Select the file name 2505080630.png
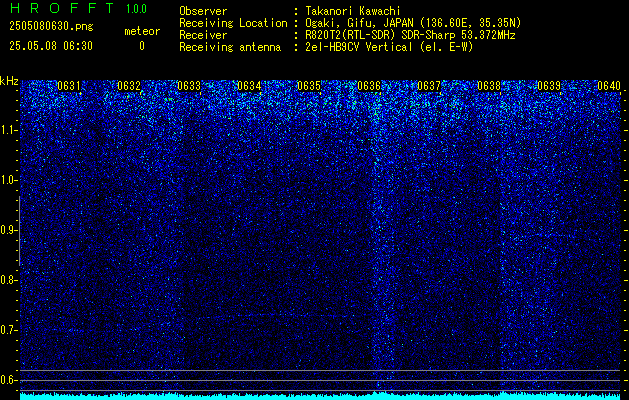 [51, 26]
